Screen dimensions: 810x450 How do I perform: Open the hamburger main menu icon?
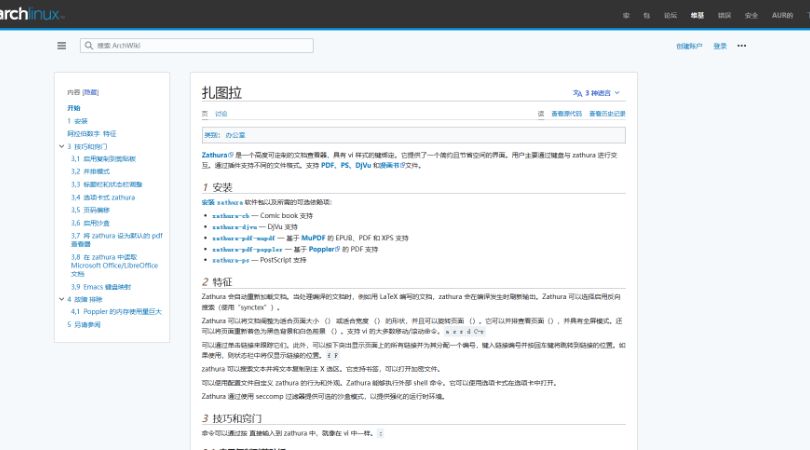click(x=62, y=46)
